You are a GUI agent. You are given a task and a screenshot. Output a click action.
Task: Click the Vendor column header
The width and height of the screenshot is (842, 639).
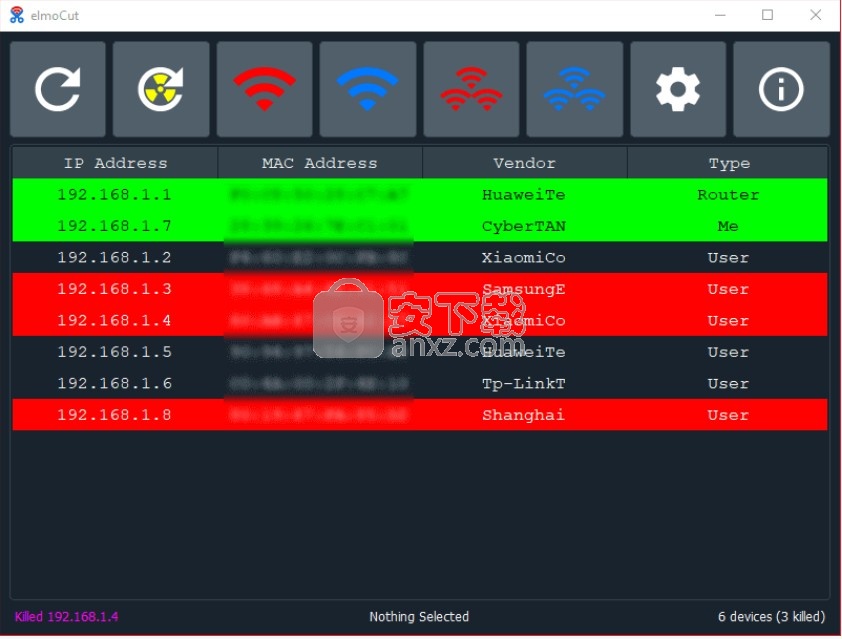[x=525, y=163]
